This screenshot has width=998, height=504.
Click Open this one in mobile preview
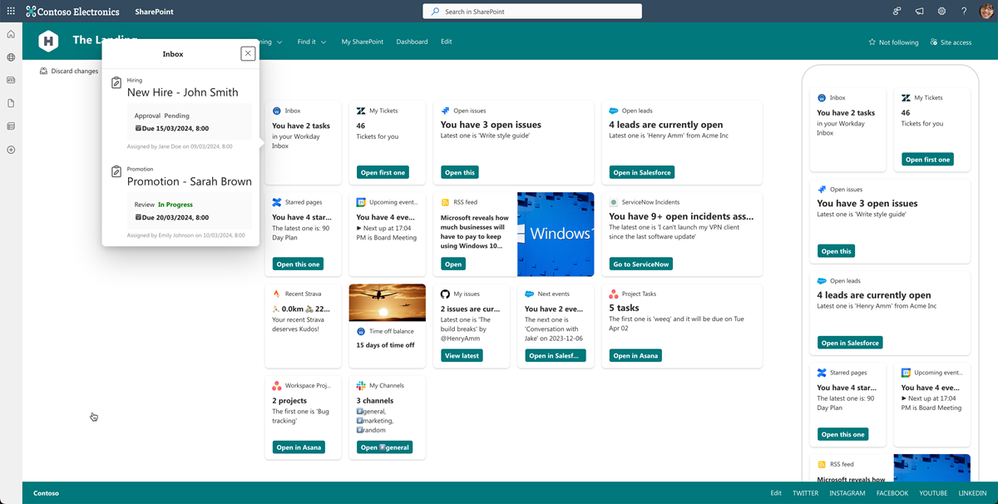point(843,434)
